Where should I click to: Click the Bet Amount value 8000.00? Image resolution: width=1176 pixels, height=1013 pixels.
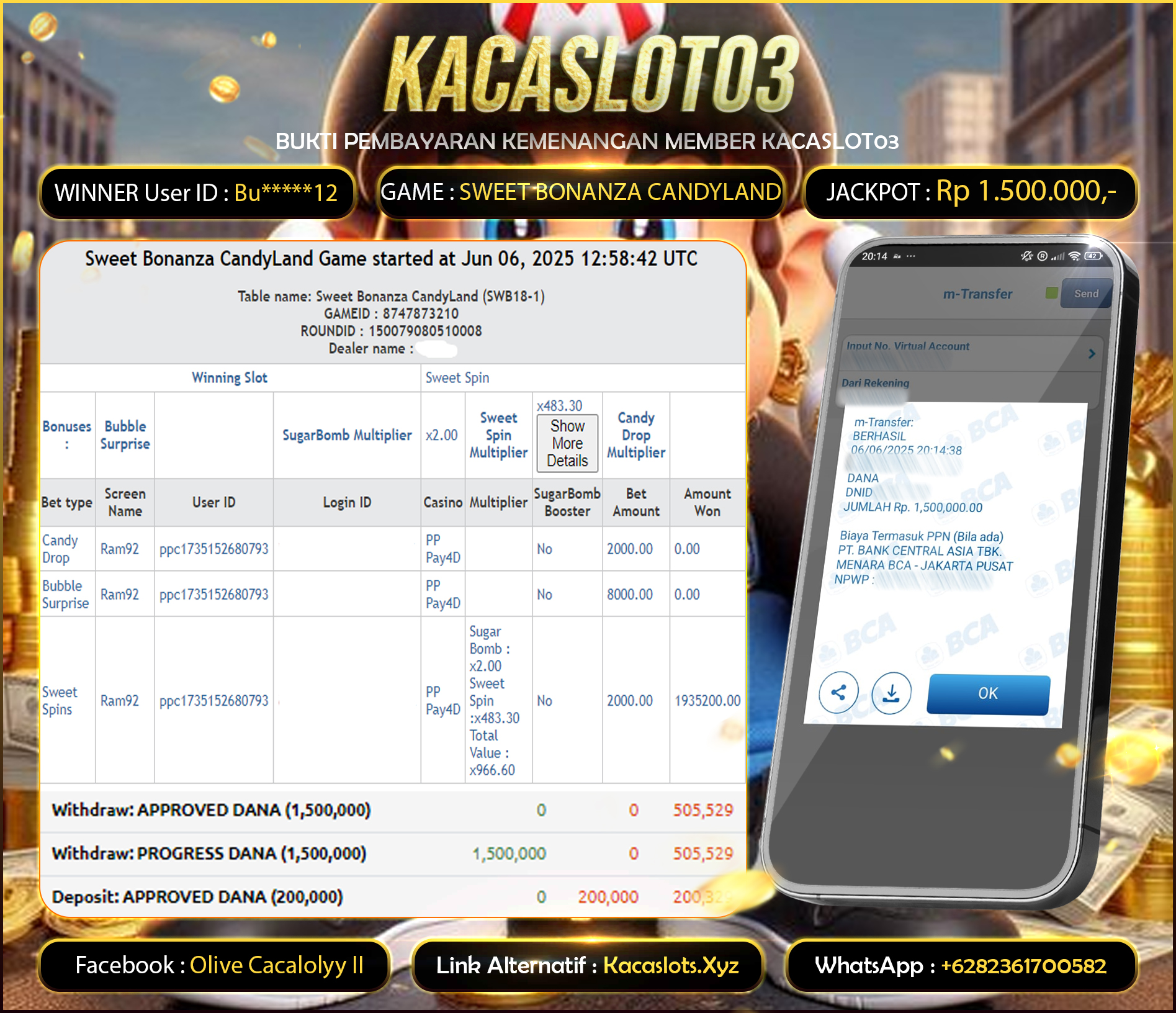click(630, 594)
